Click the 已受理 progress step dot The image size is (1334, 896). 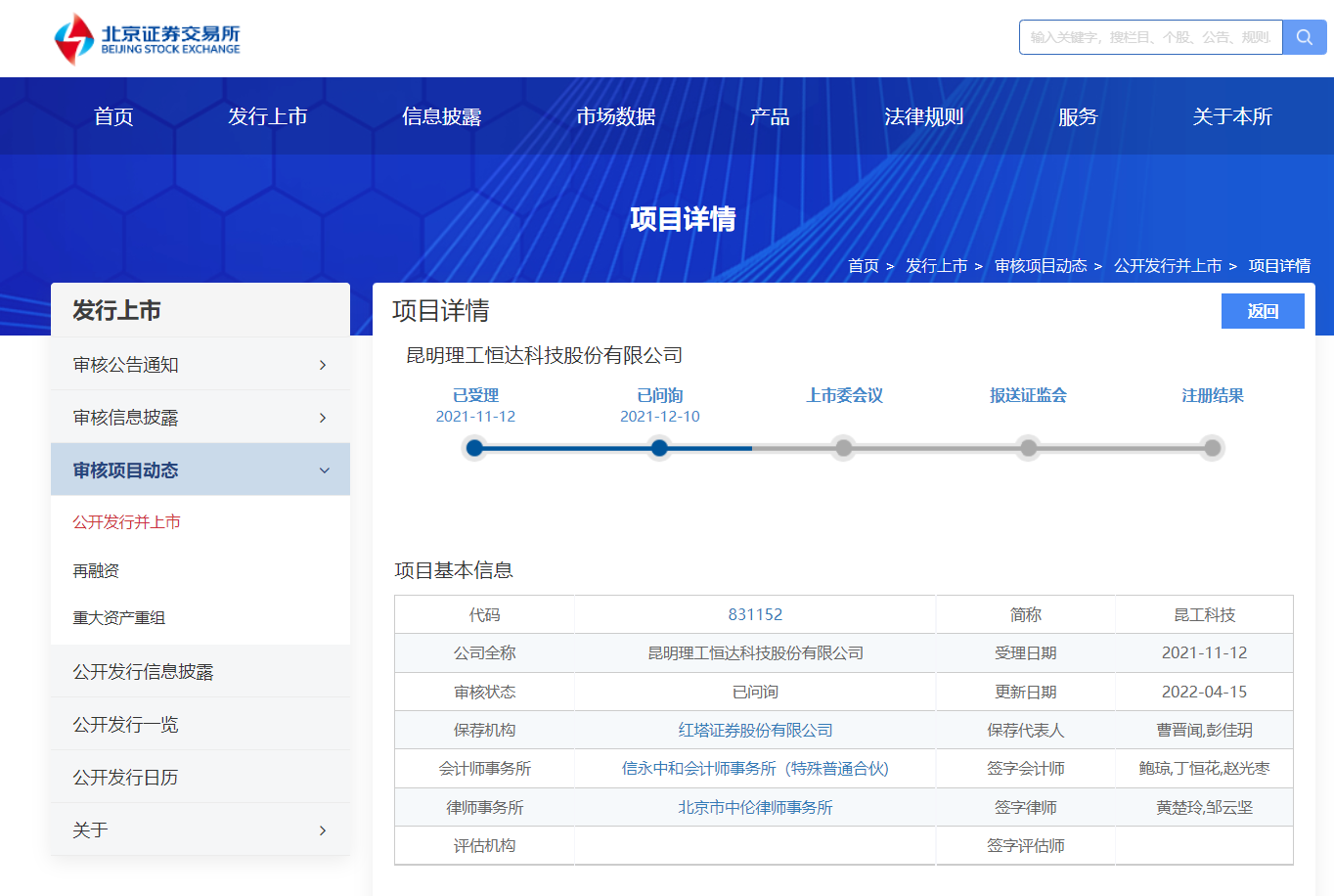[475, 448]
